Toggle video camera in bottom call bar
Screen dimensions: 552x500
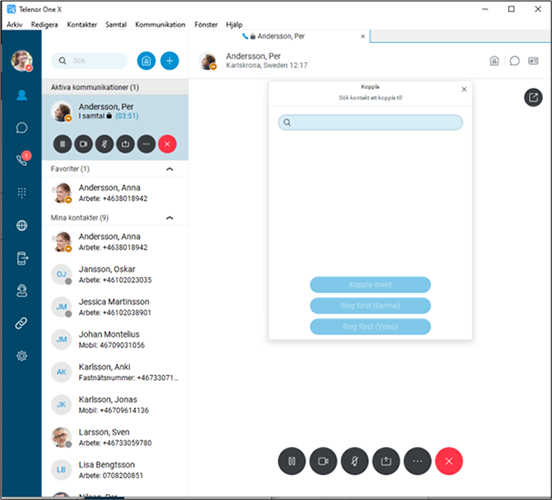323,461
